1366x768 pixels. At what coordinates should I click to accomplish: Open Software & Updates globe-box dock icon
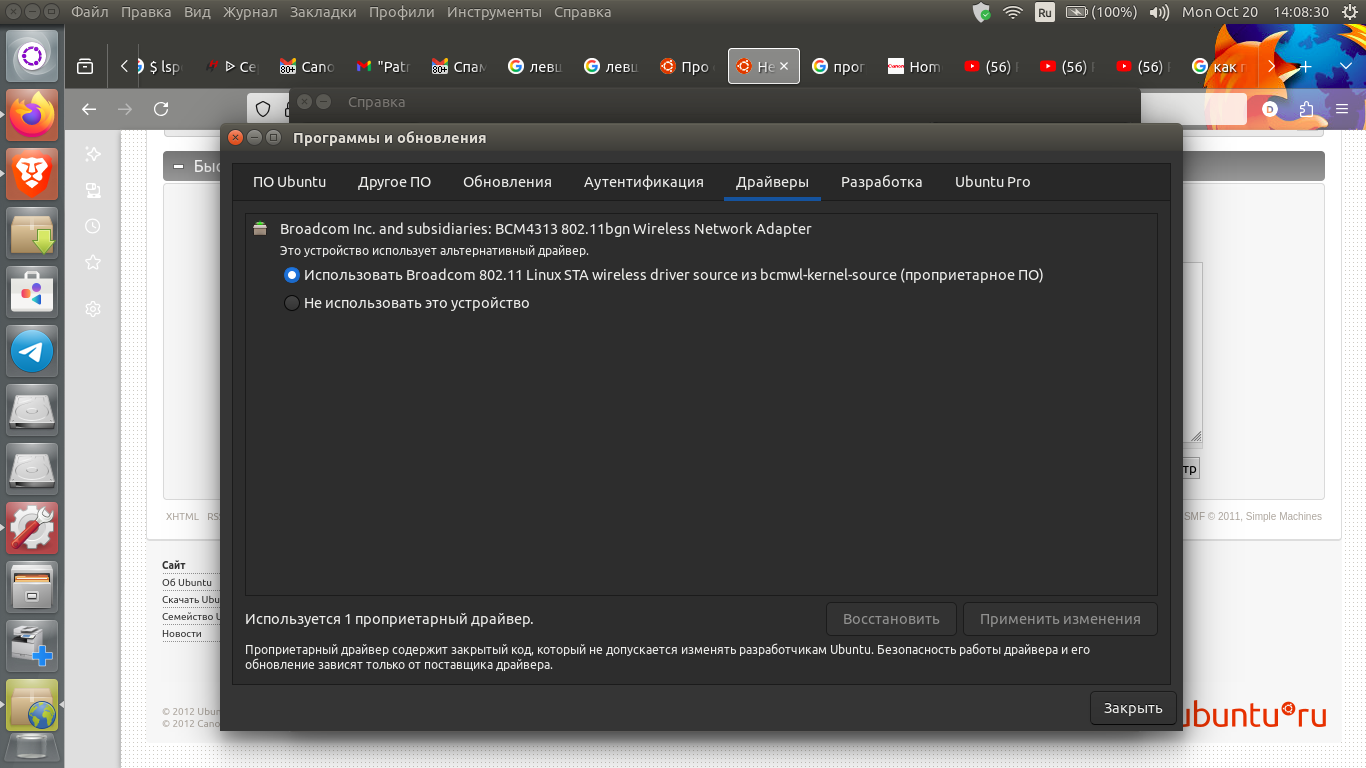(33, 704)
